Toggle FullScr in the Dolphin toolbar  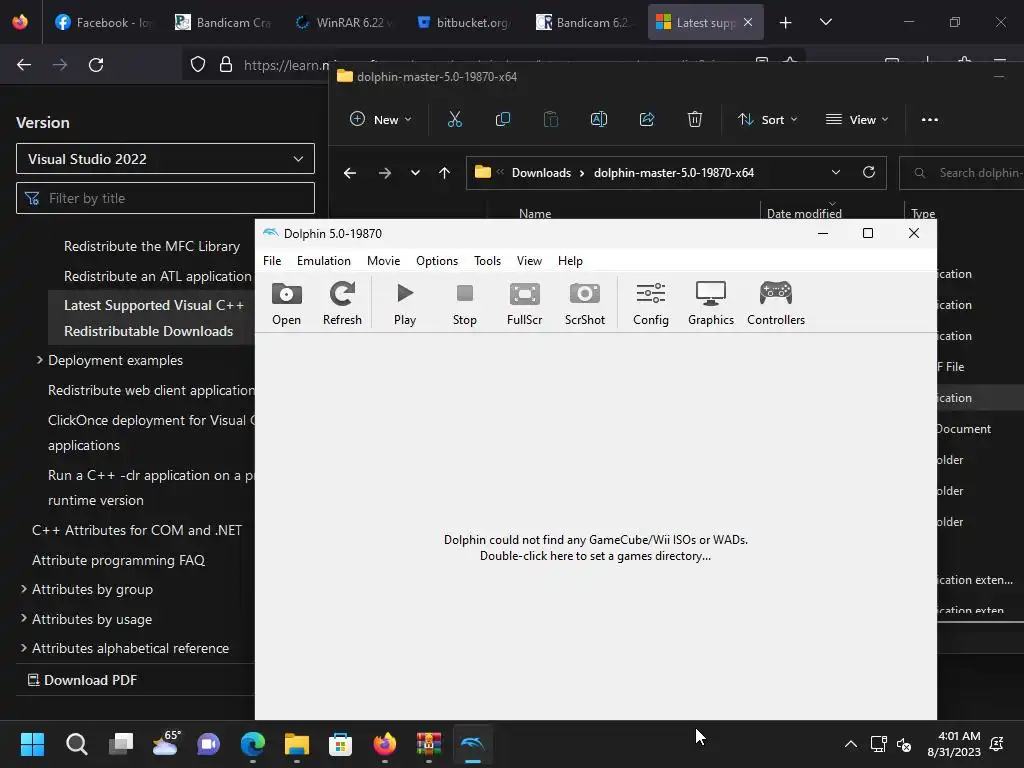[524, 304]
